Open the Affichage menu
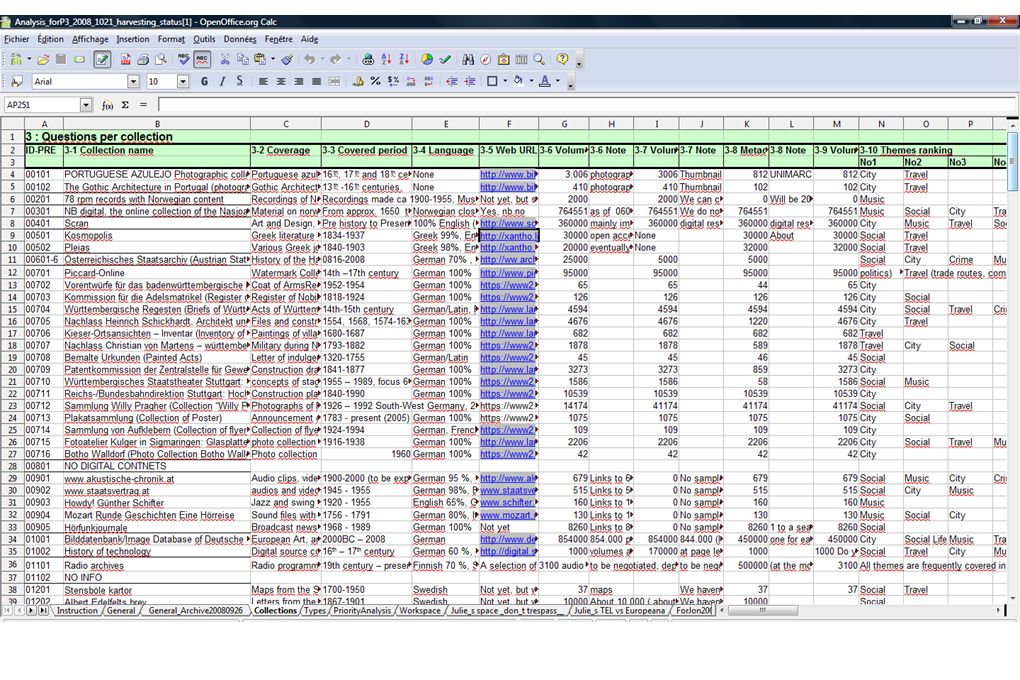 [90, 39]
